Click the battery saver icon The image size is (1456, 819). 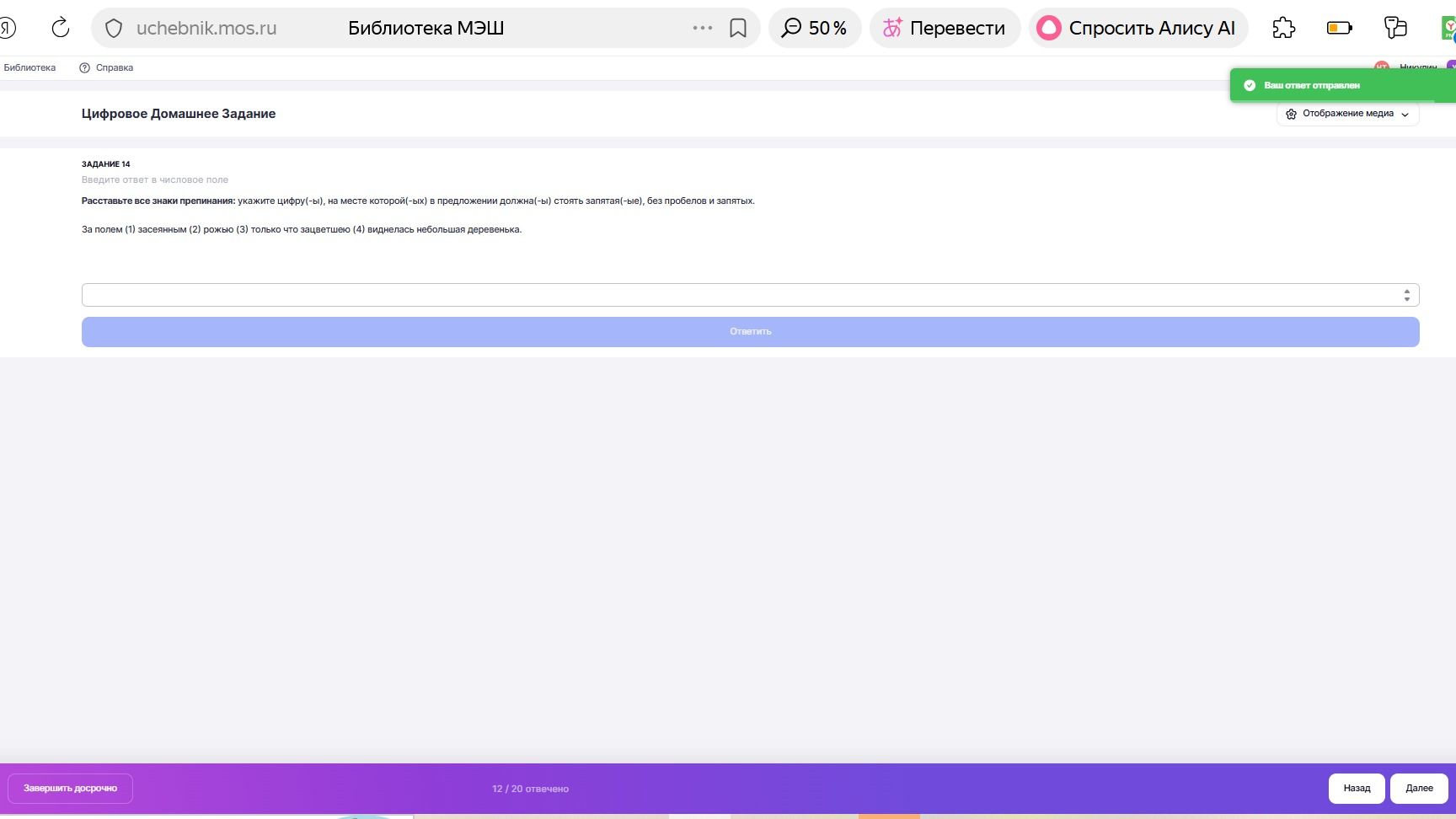click(x=1339, y=28)
